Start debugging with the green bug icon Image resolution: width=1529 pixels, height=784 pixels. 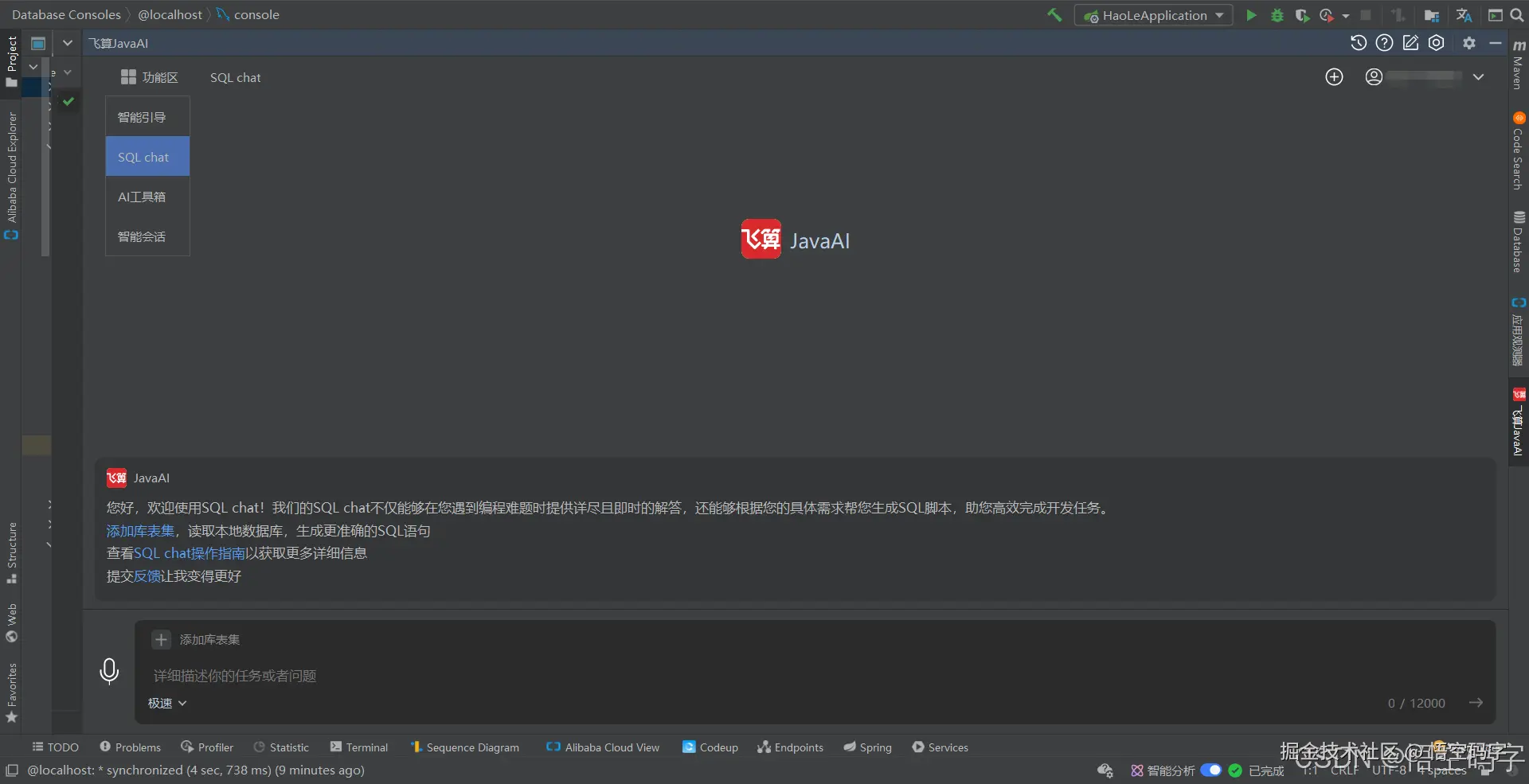click(x=1277, y=15)
